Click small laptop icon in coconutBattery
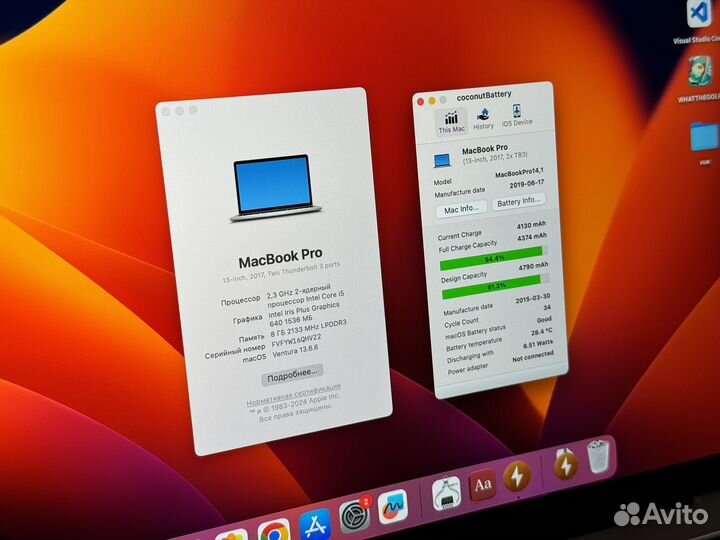720x540 pixels. click(x=442, y=160)
